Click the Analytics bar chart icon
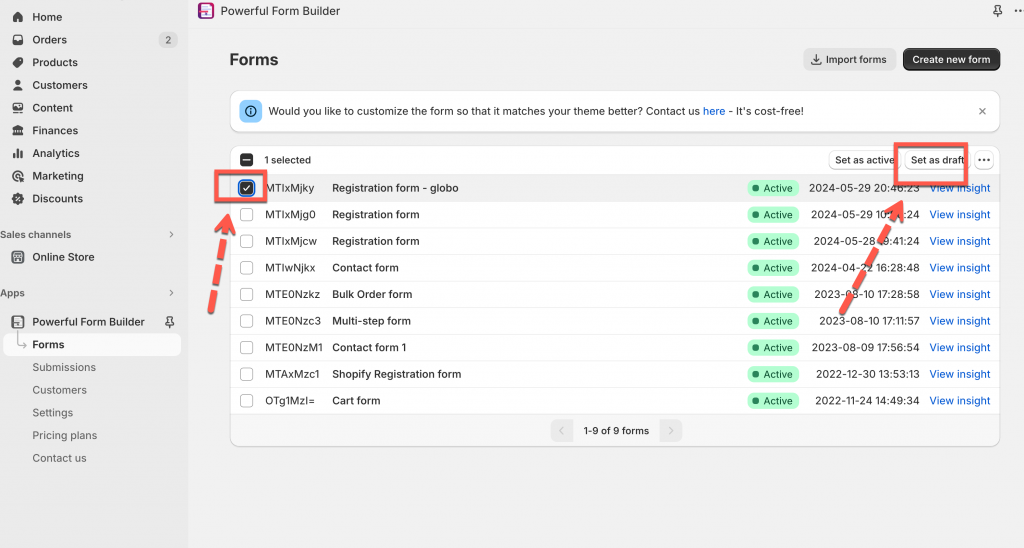 (18, 153)
